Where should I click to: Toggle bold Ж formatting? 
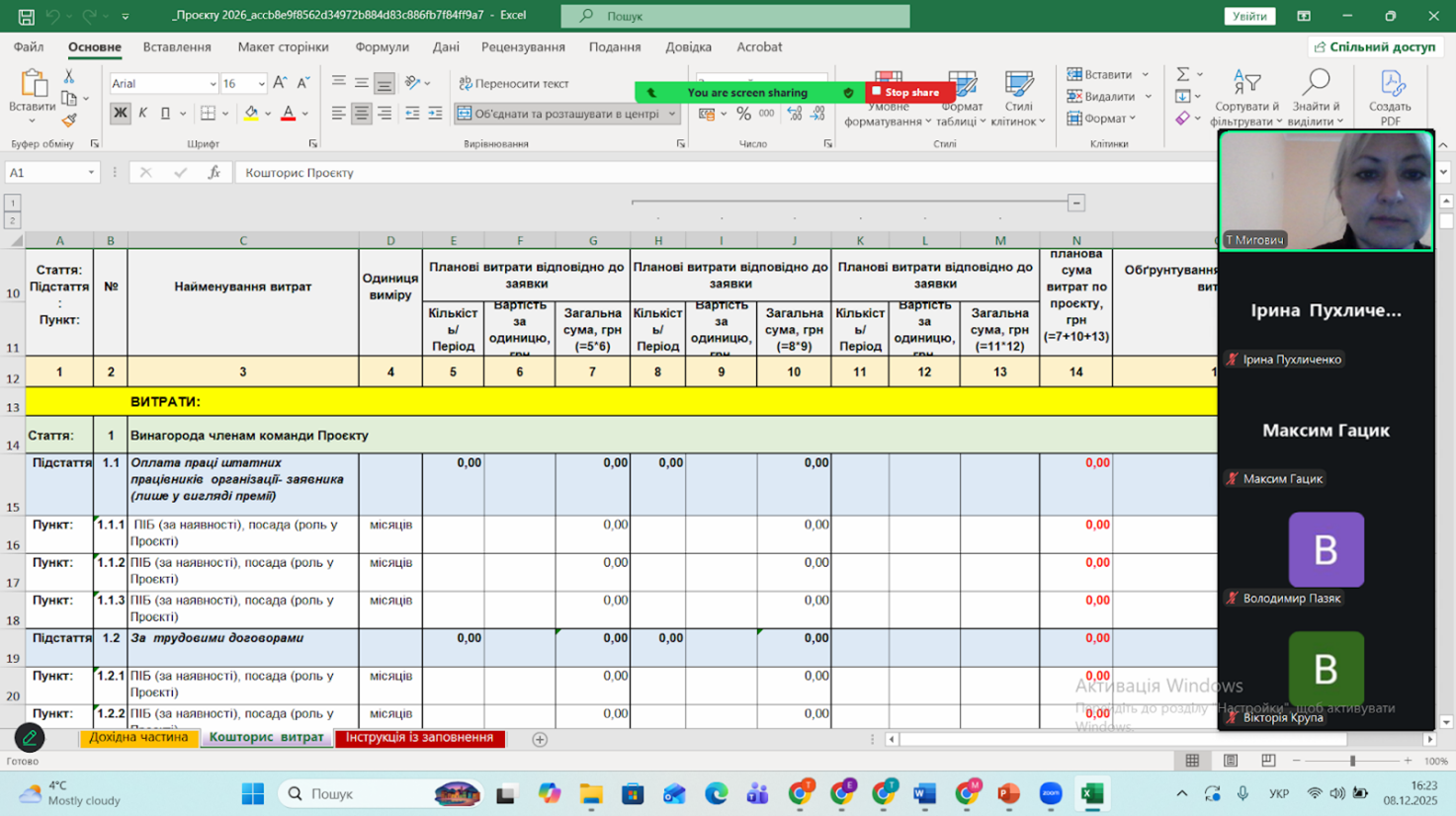click(x=120, y=114)
